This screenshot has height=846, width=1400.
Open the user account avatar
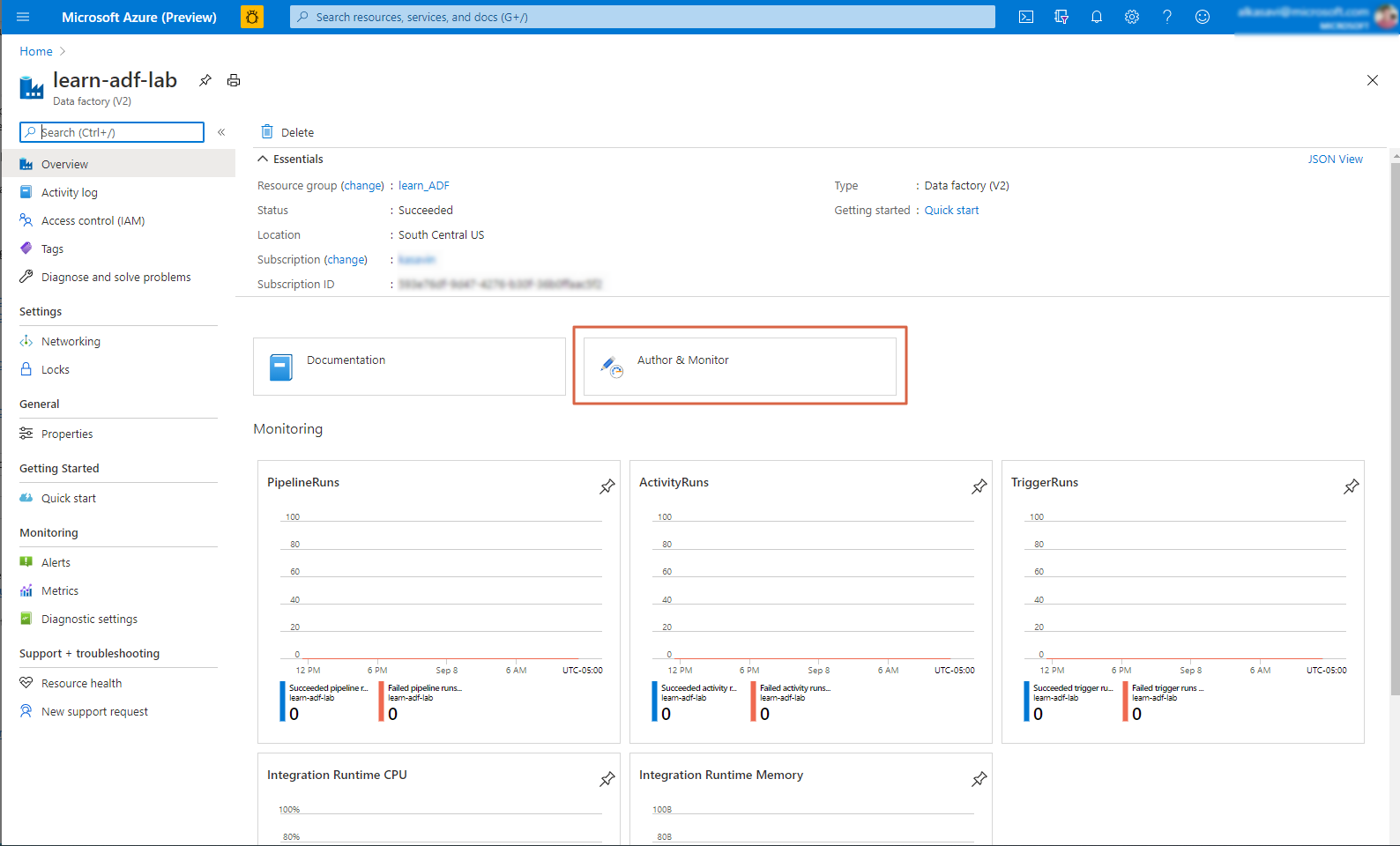1385,17
